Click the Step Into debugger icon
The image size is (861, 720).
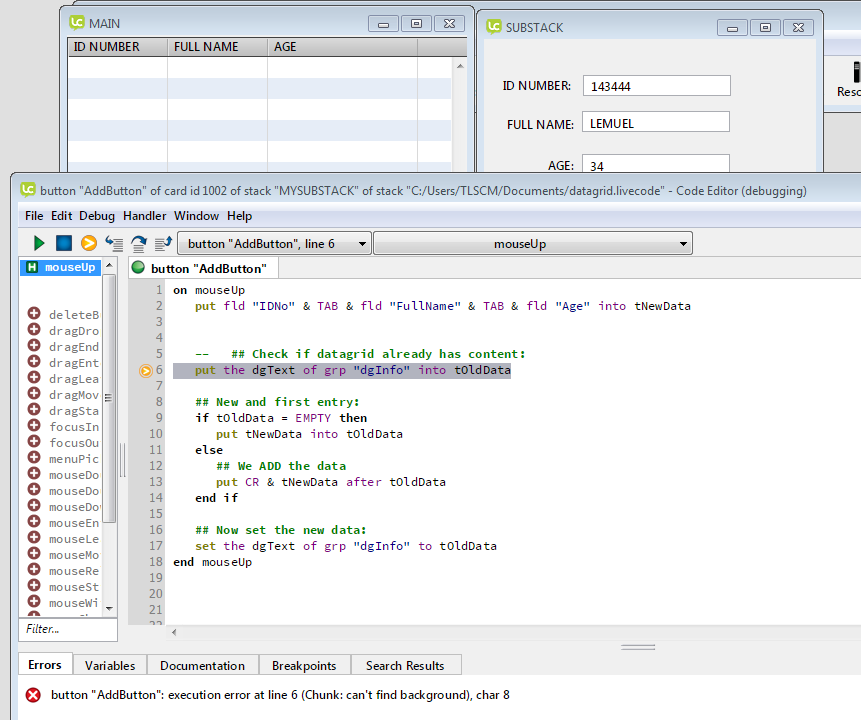pyautogui.click(x=114, y=243)
